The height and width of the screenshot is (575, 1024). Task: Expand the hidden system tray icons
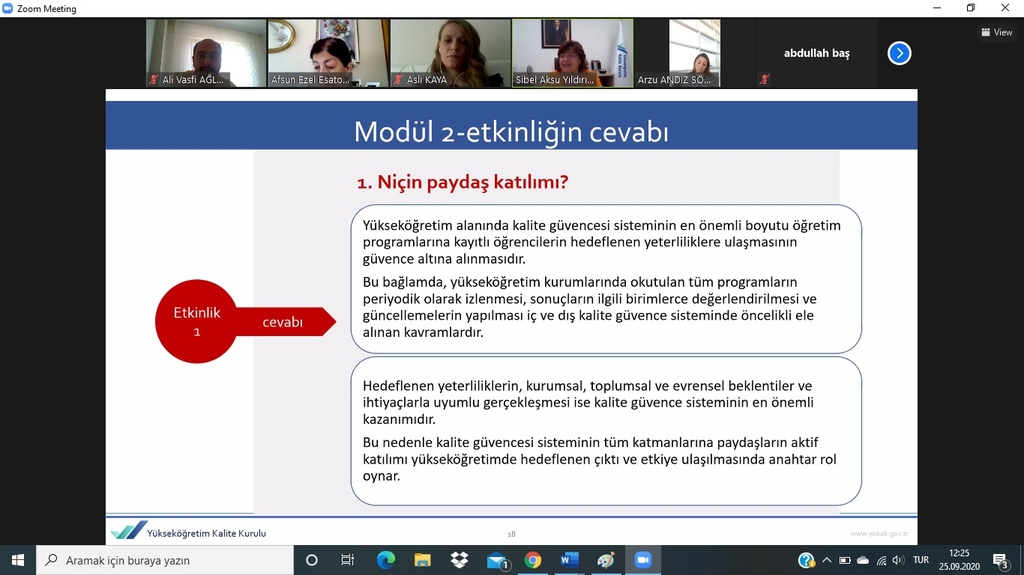pyautogui.click(x=827, y=560)
